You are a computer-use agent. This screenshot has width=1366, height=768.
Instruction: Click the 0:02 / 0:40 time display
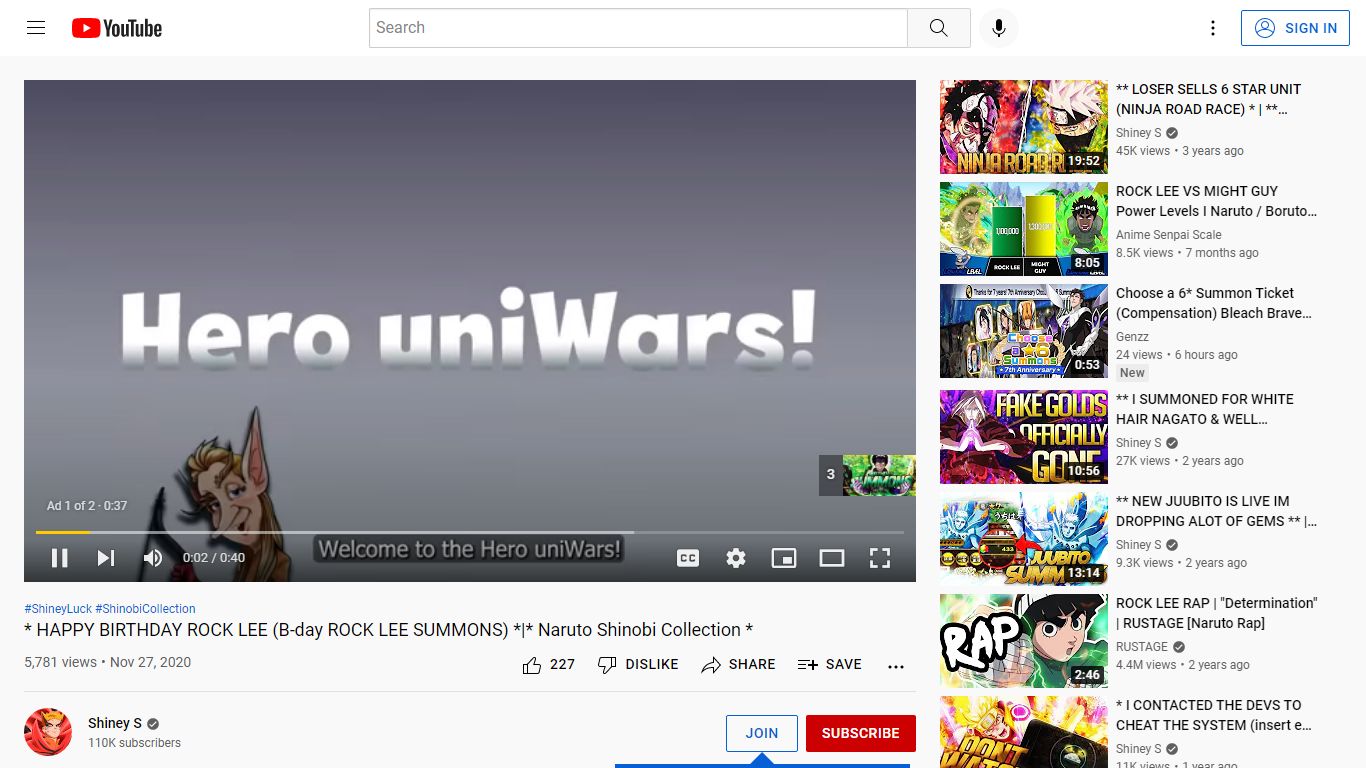[214, 558]
